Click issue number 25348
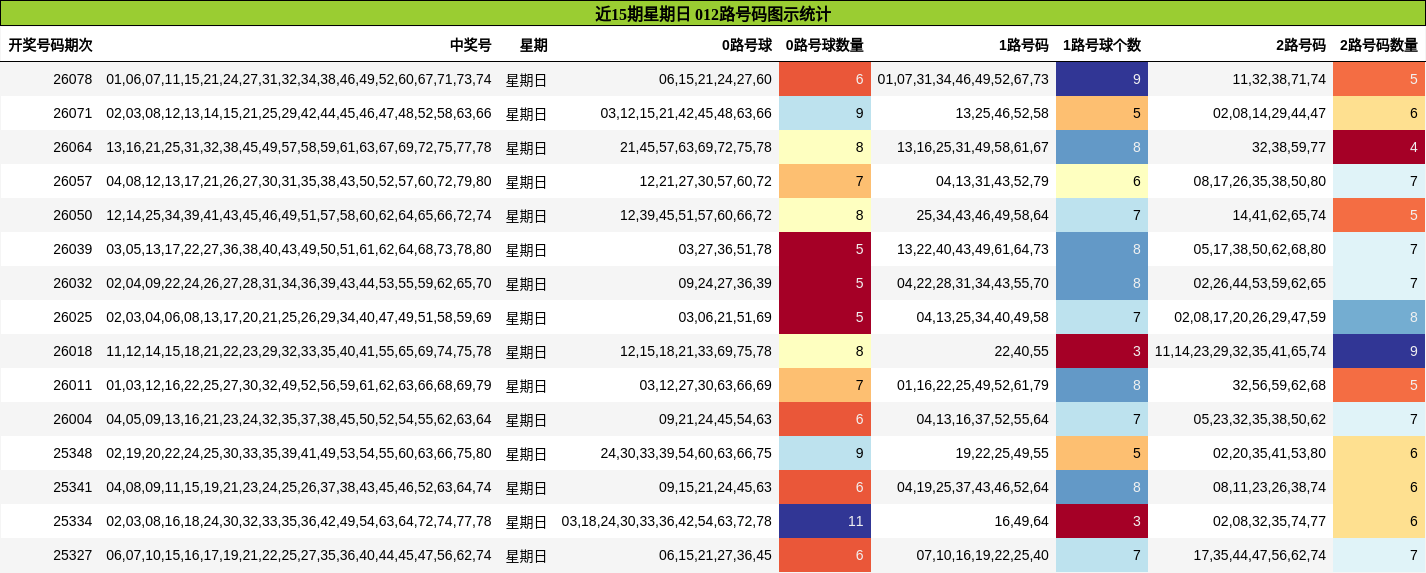The image size is (1426, 573). [x=72, y=453]
